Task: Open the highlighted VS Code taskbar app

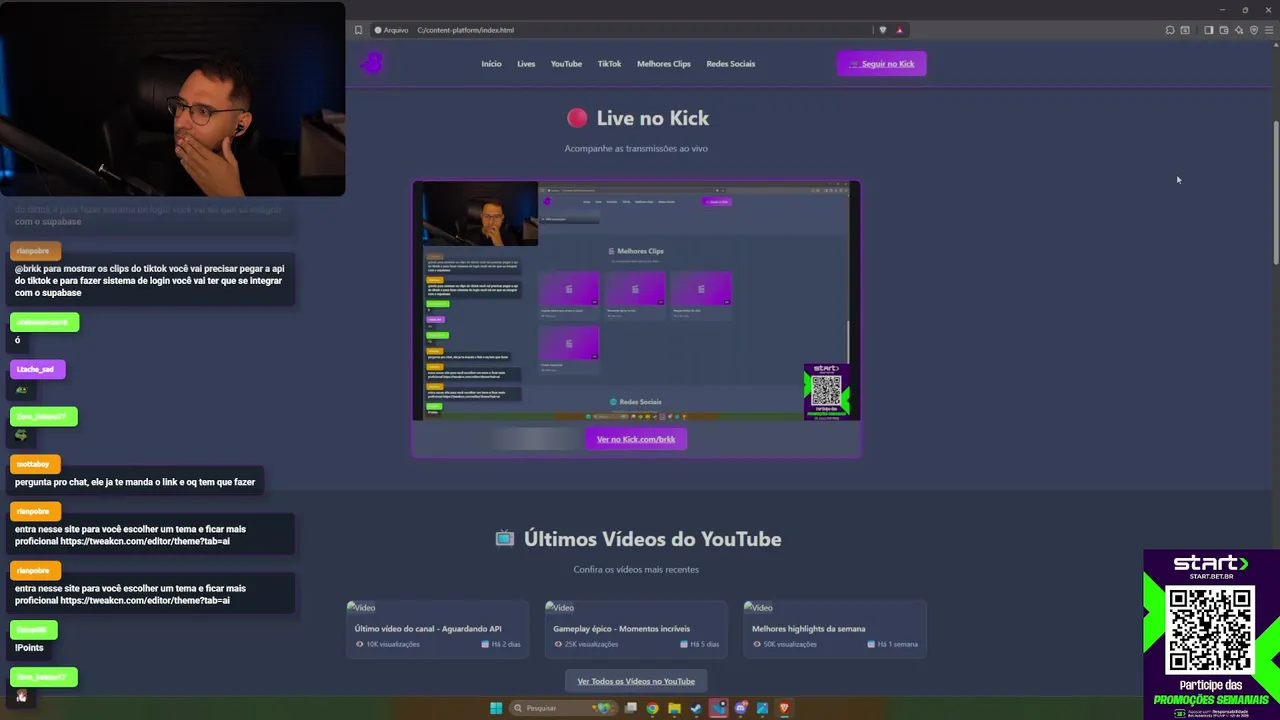Action: [718, 708]
